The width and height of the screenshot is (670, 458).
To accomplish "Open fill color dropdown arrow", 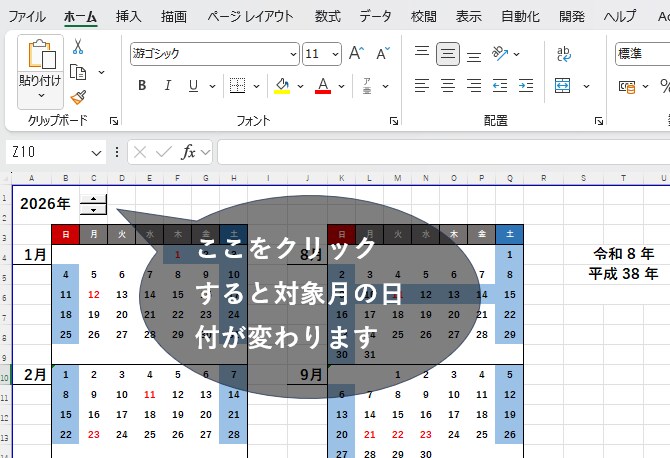I will (x=300, y=86).
